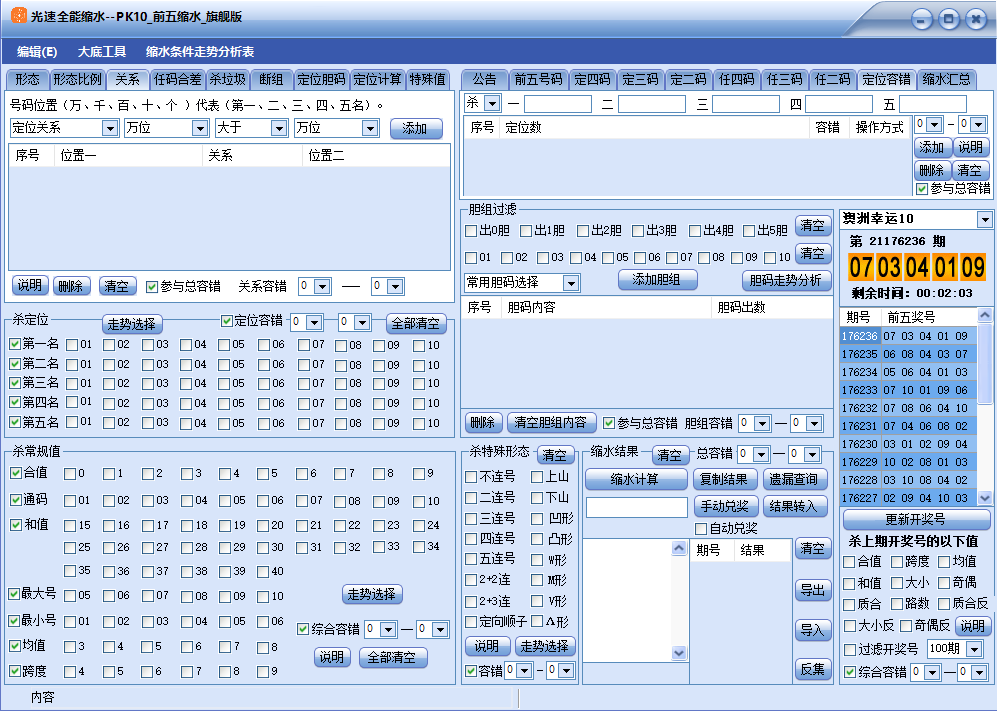The height and width of the screenshot is (711, 997).
Task: Check the 出0胆 checkbox
Action: (x=471, y=231)
